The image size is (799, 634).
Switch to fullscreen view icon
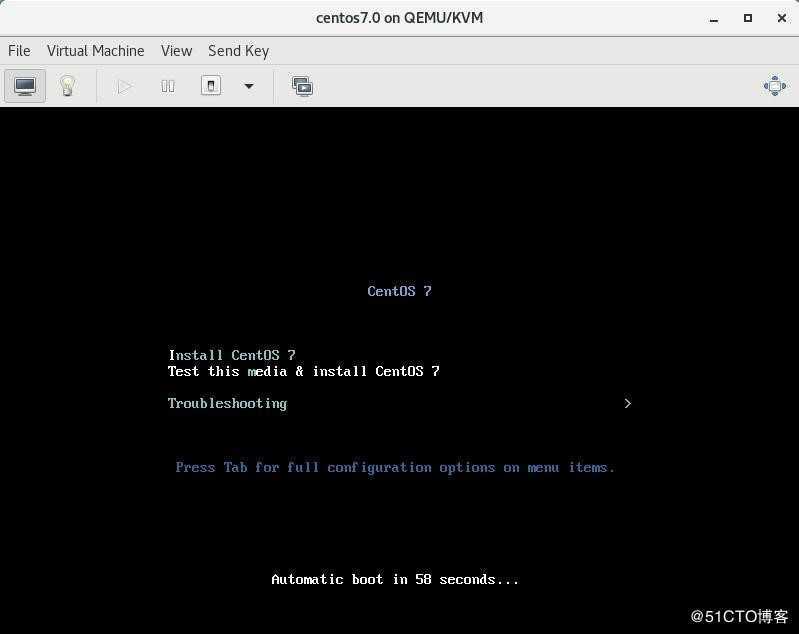point(775,86)
